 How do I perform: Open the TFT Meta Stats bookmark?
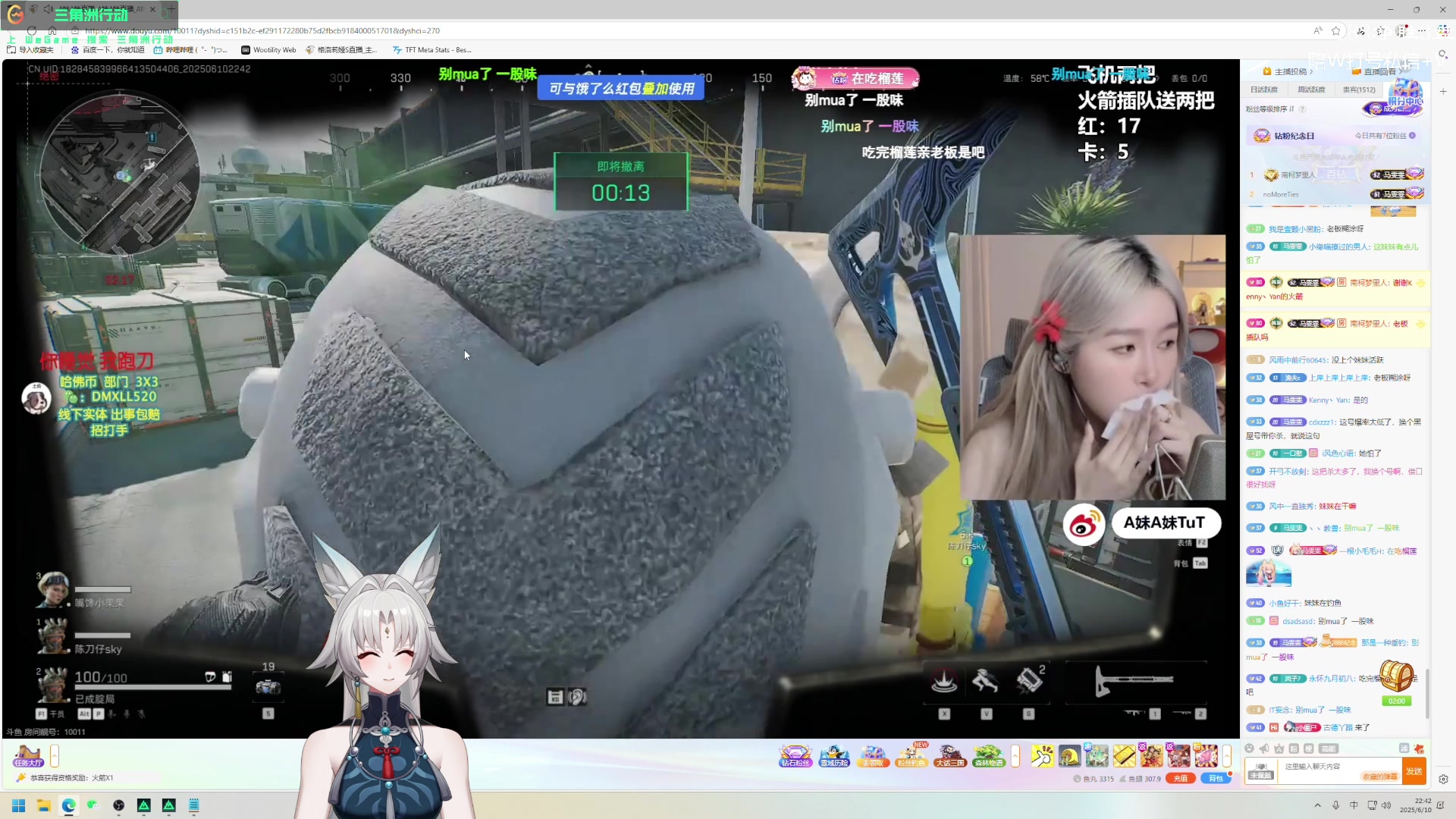pos(432,50)
